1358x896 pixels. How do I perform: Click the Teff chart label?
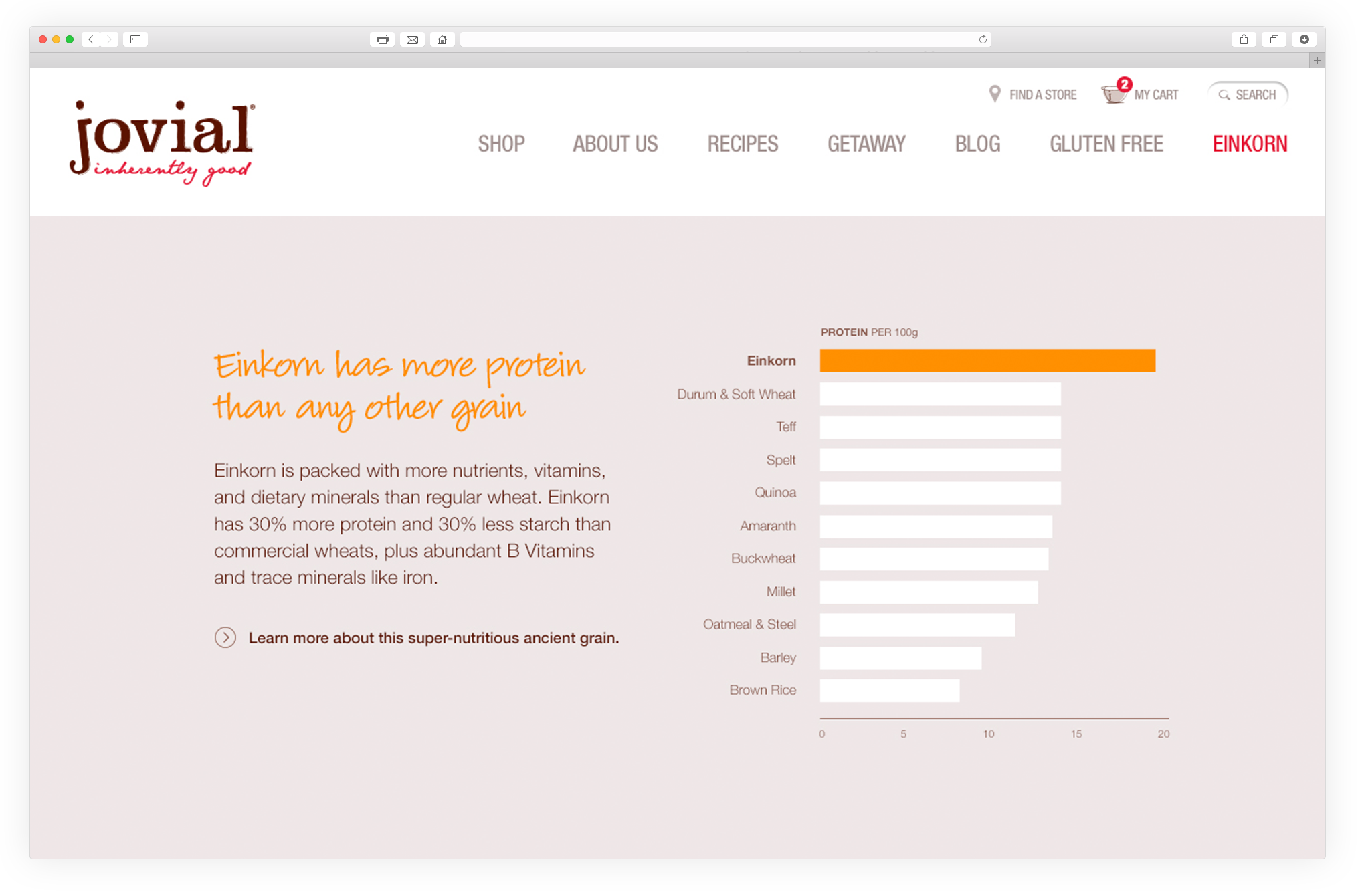[x=786, y=427]
